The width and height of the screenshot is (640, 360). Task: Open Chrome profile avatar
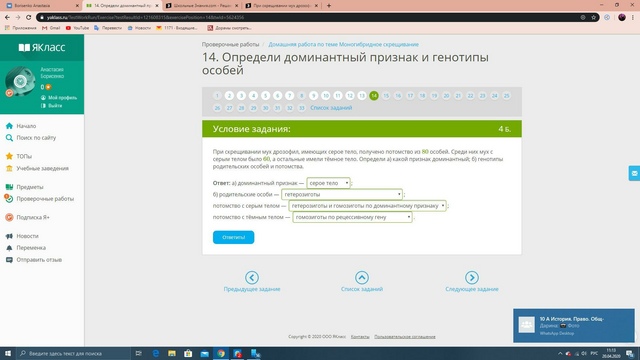(x=622, y=18)
